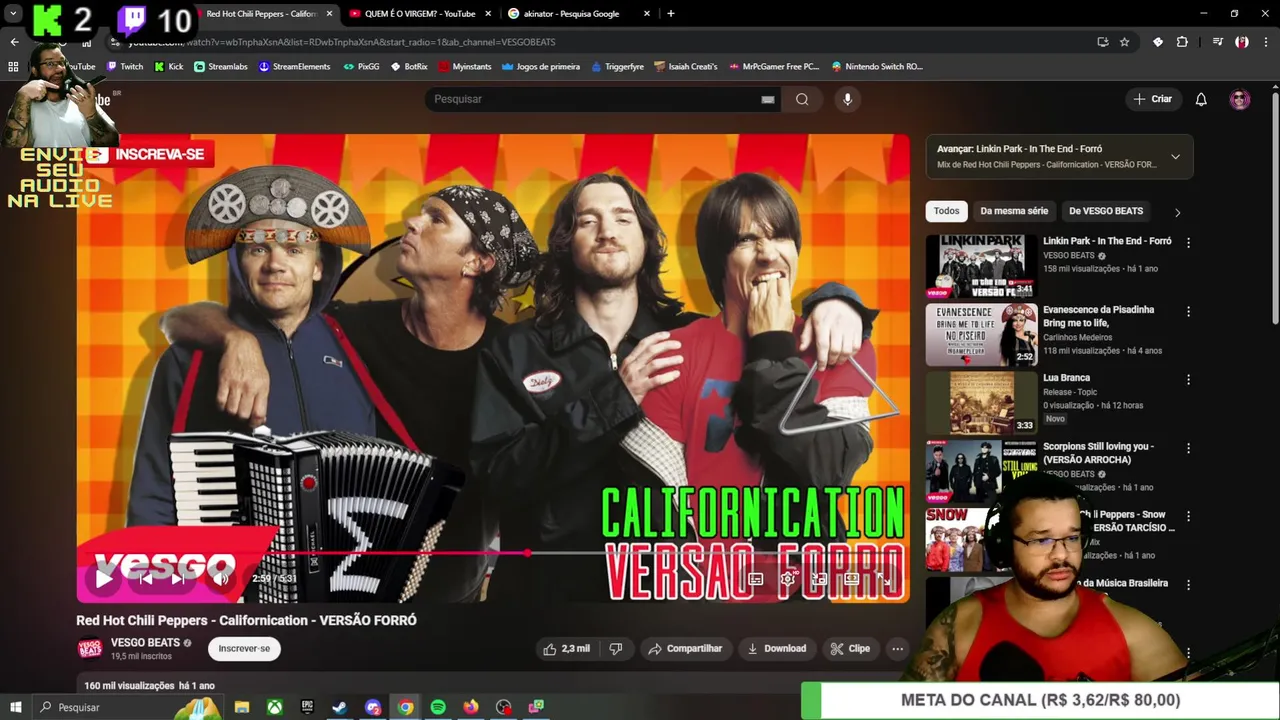1280x720 pixels.
Task: Toggle theater mode in player
Action: [x=852, y=578]
